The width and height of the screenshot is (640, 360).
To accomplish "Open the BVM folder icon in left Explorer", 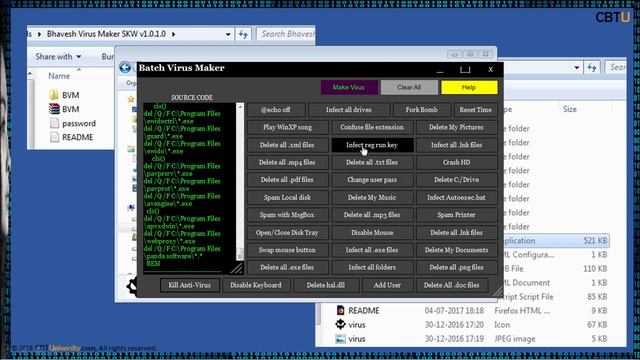I will click(54, 95).
